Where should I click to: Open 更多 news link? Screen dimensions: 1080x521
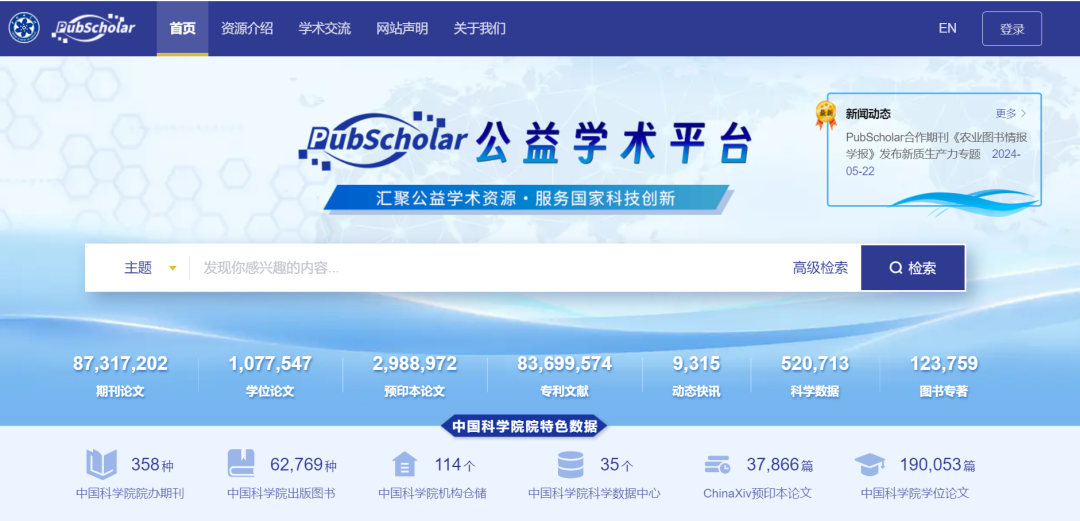click(x=1010, y=114)
